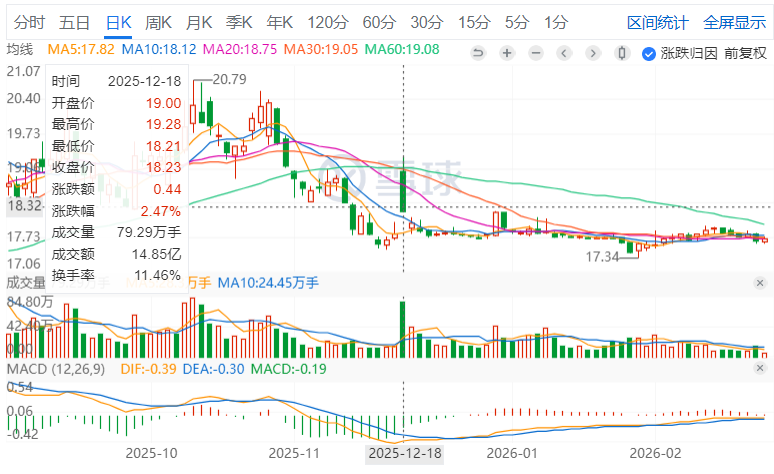The image size is (774, 474).
Task: Select the 月K tab
Action: (199, 22)
